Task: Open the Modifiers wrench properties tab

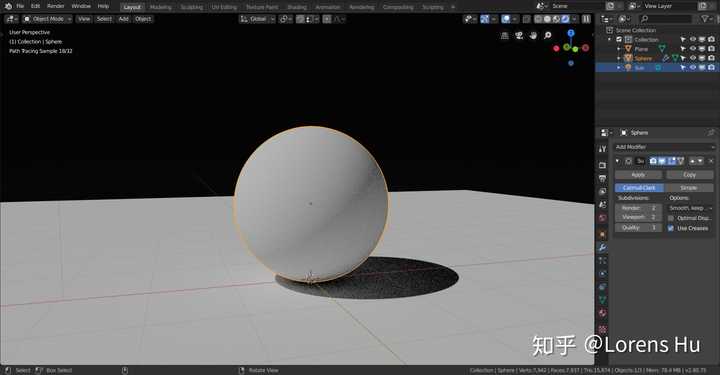Action: tap(602, 248)
